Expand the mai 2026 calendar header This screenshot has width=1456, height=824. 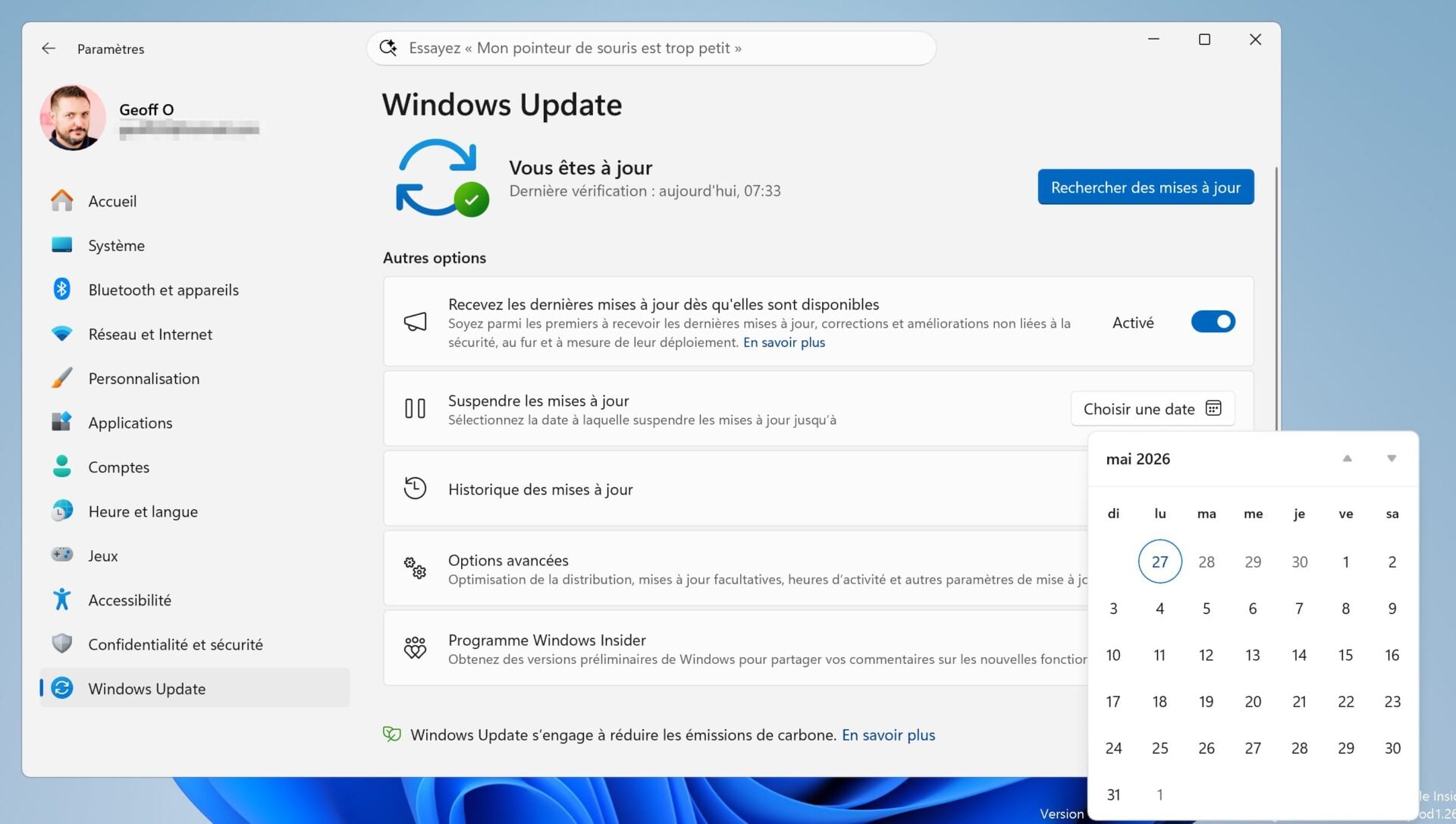pyautogui.click(x=1137, y=458)
